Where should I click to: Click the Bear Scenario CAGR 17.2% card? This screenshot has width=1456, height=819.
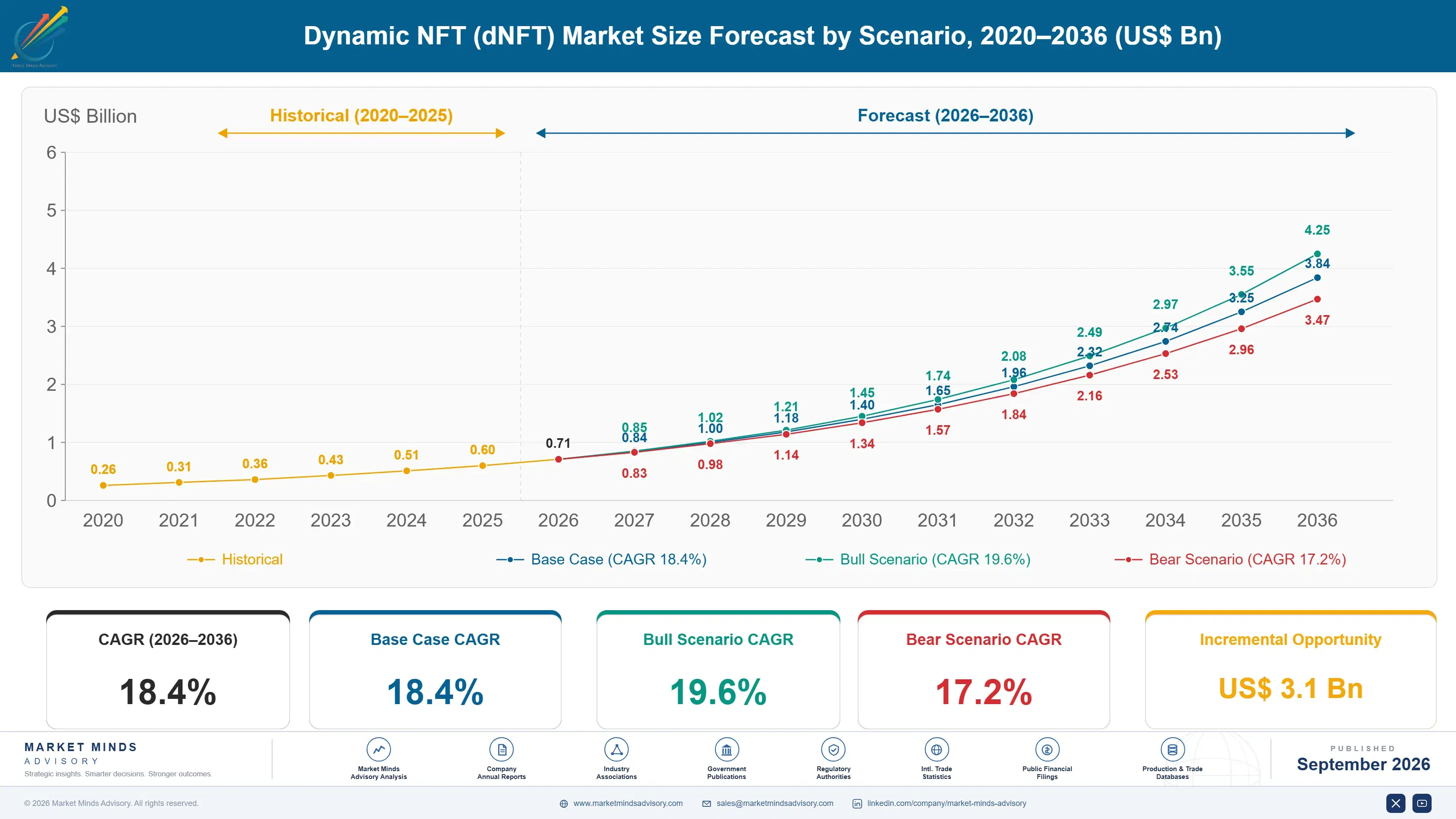pos(984,670)
